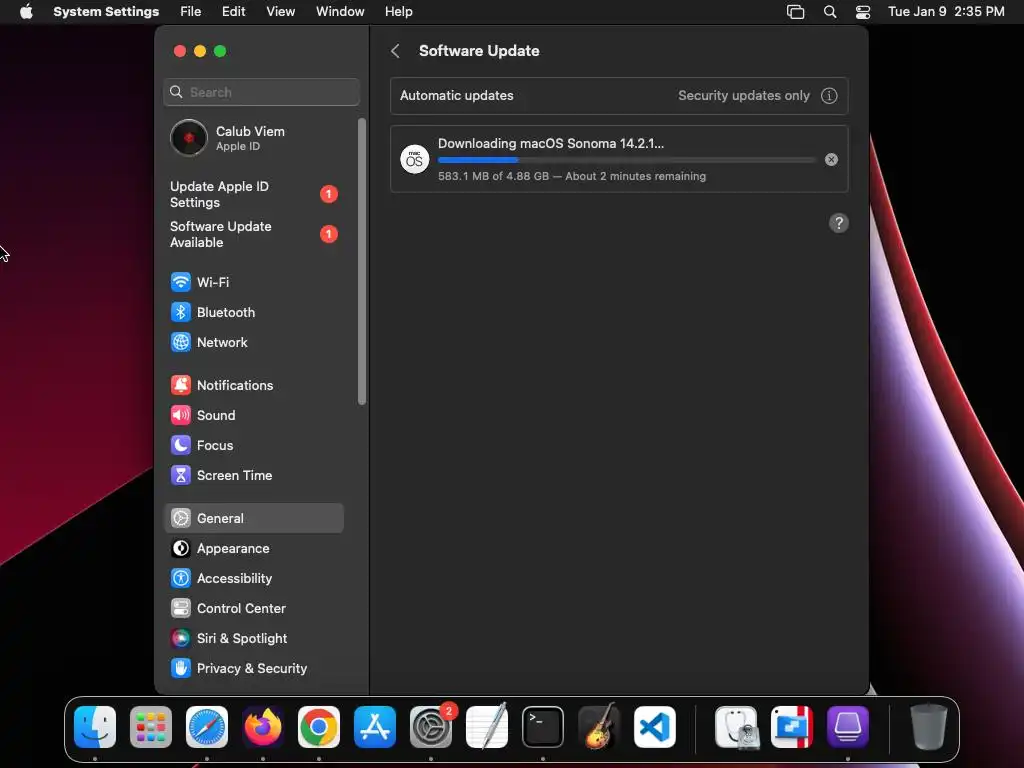The image size is (1024, 768).
Task: Click the help question mark button
Action: tap(839, 223)
